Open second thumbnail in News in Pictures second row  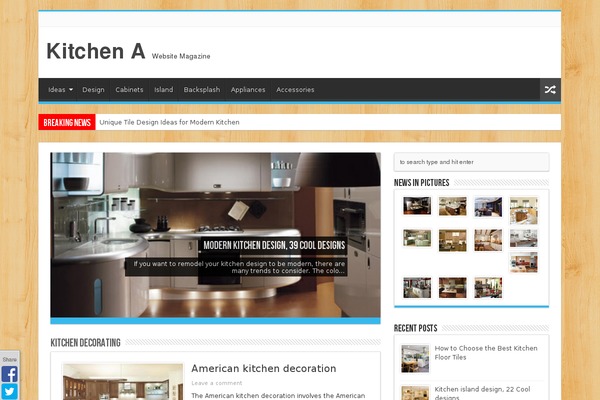pos(453,240)
